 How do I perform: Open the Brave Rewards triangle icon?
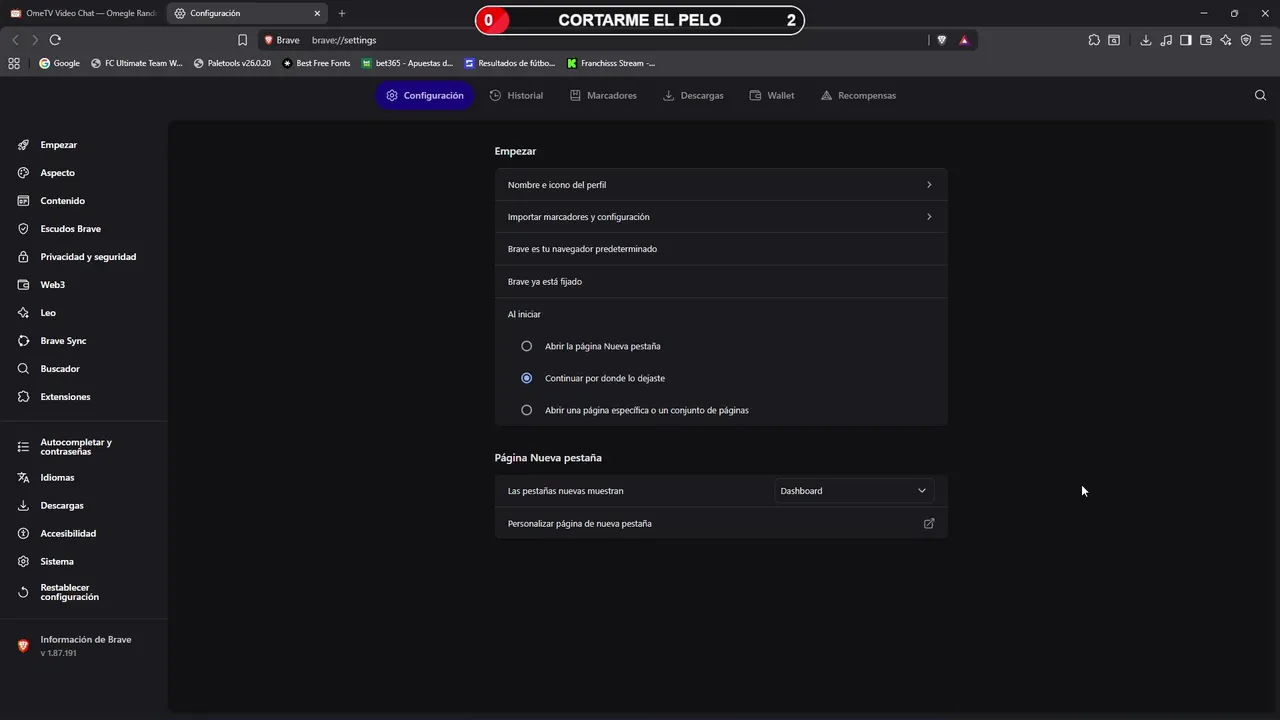pyautogui.click(x=964, y=40)
